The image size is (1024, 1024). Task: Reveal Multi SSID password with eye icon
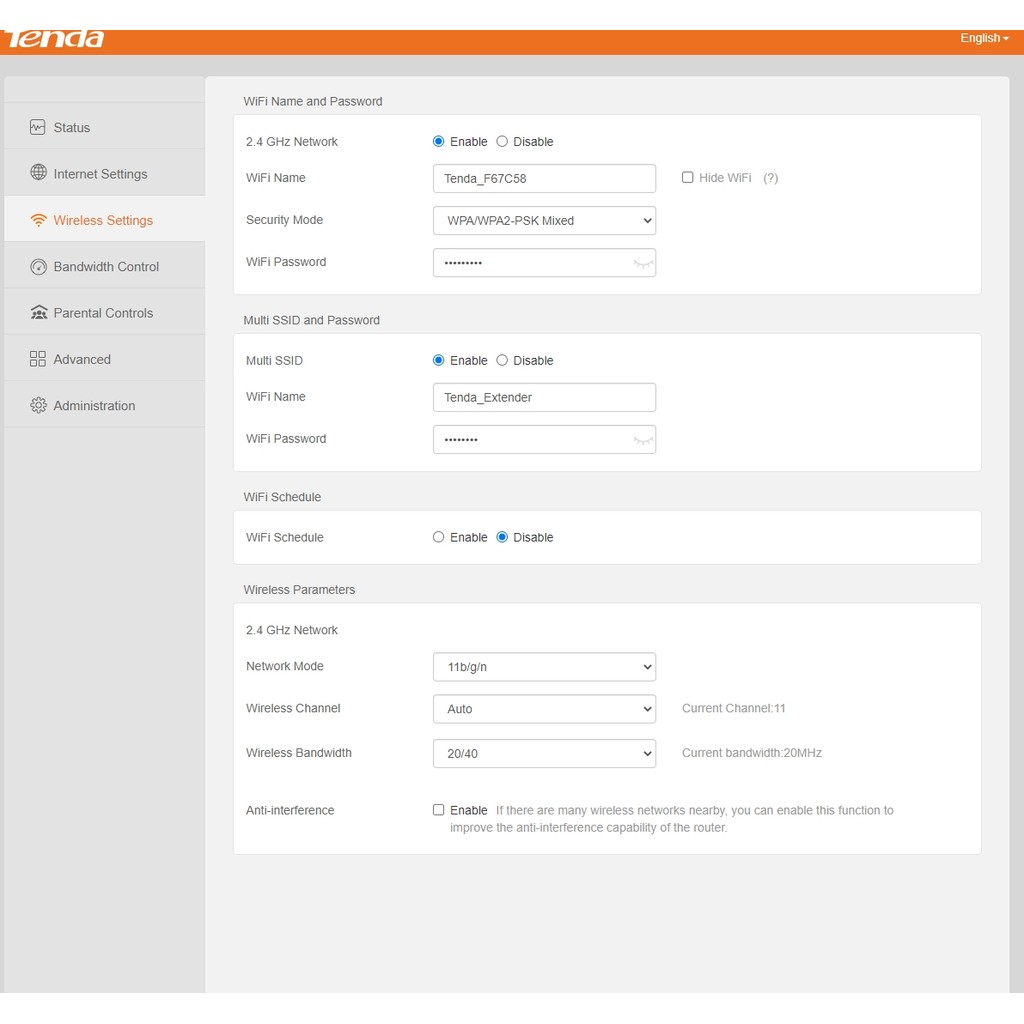point(643,440)
